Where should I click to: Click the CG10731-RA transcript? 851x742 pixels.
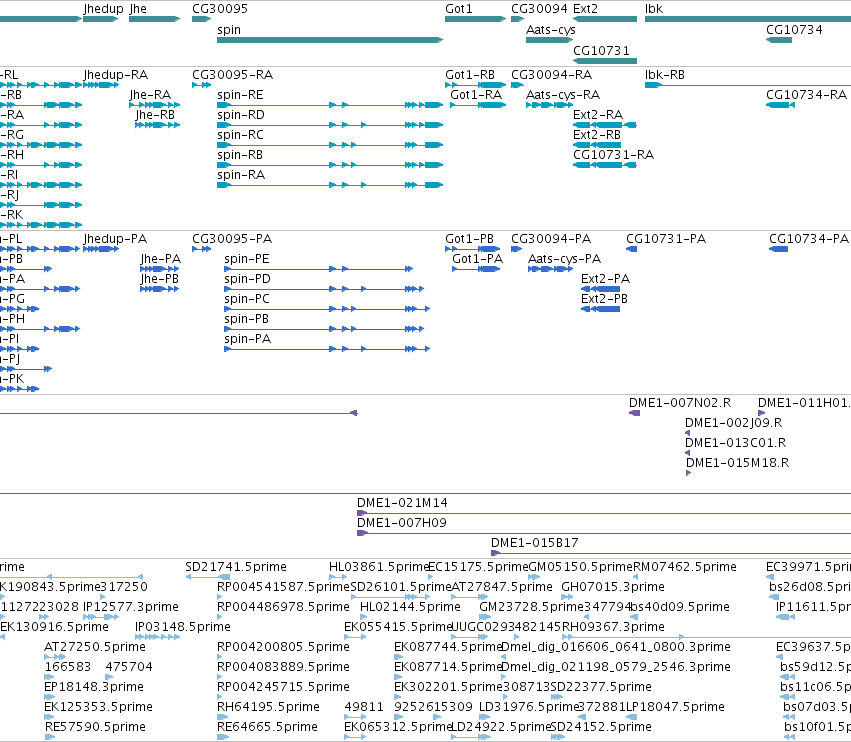(x=605, y=165)
